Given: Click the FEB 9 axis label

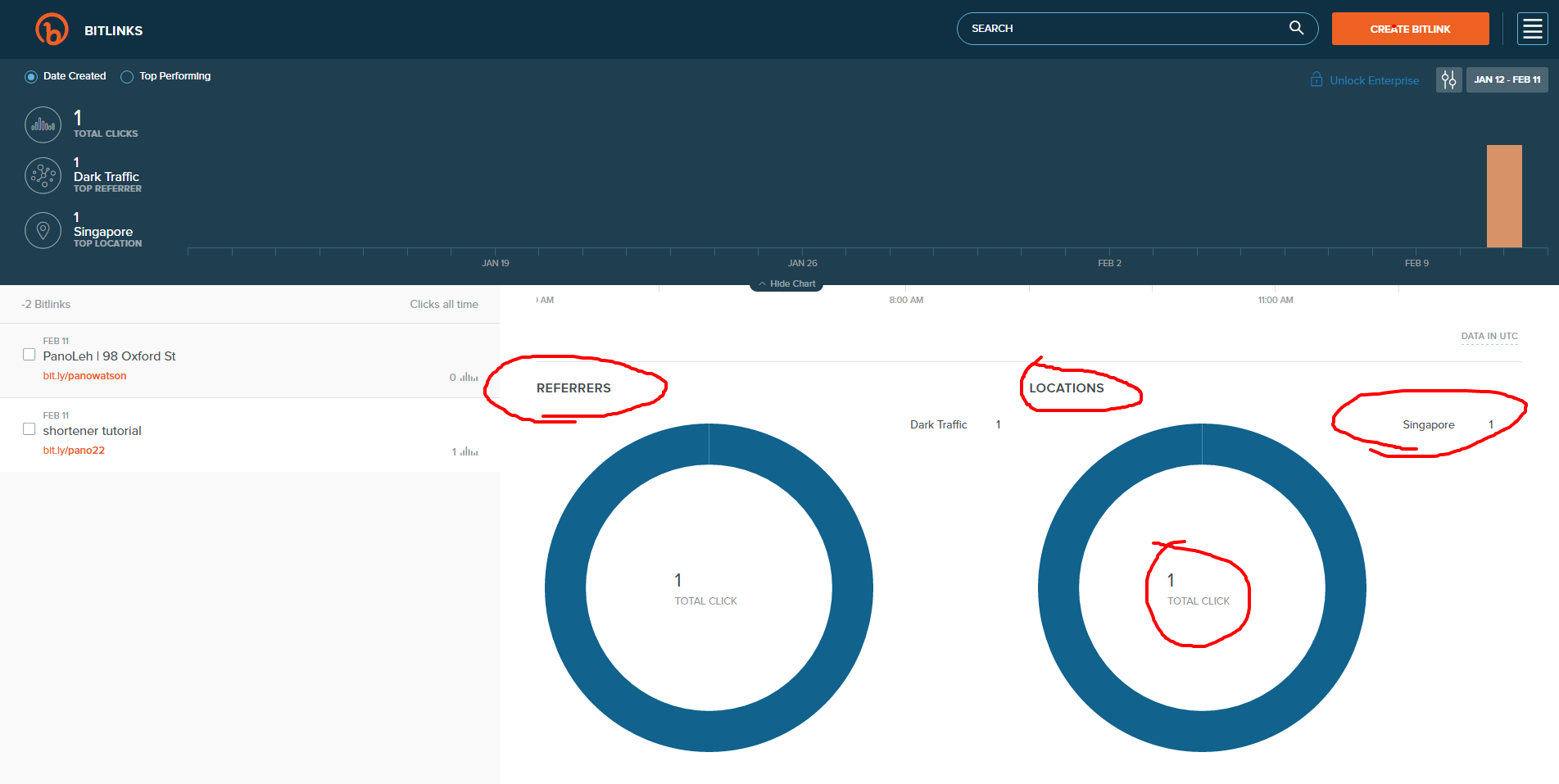Looking at the screenshot, I should tap(1416, 263).
